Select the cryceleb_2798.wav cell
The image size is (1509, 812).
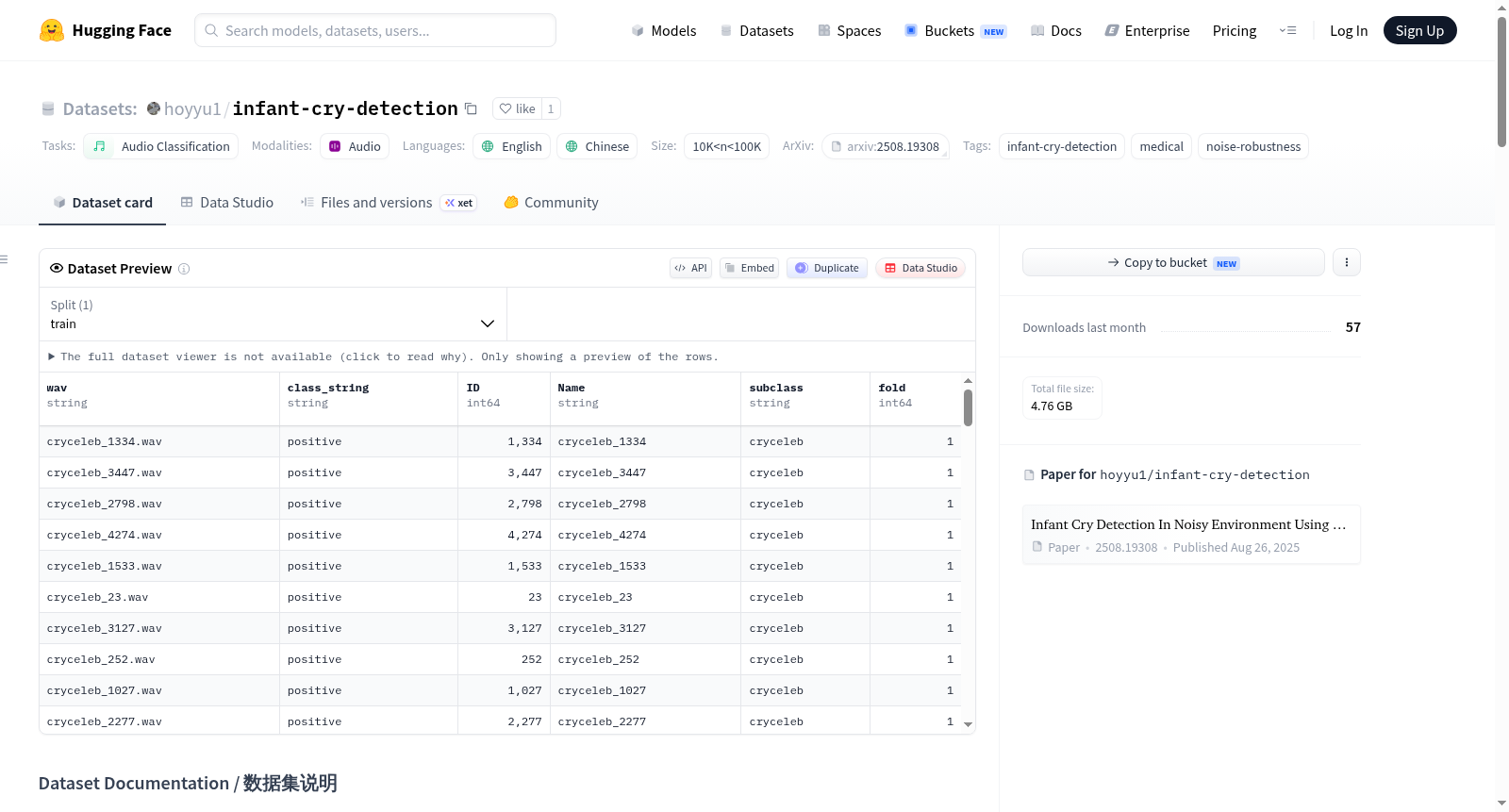click(x=159, y=504)
